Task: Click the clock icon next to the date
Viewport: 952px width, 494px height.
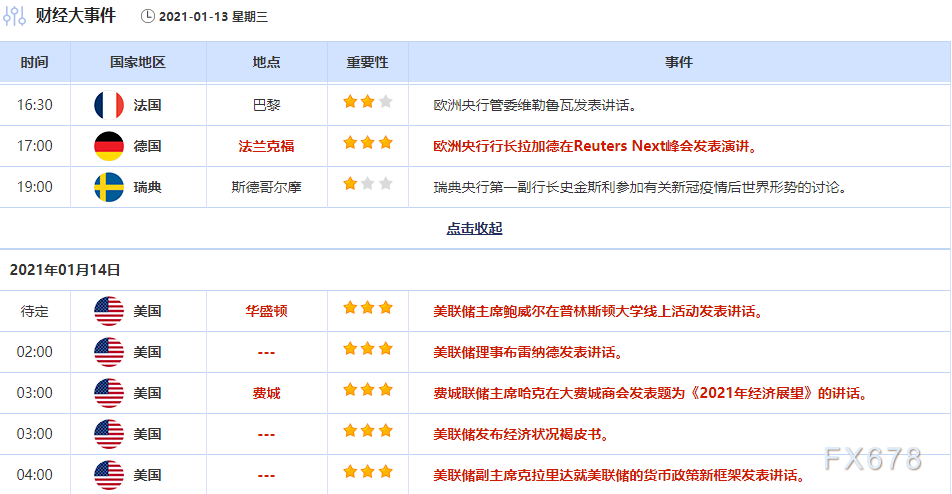Action: tap(148, 16)
